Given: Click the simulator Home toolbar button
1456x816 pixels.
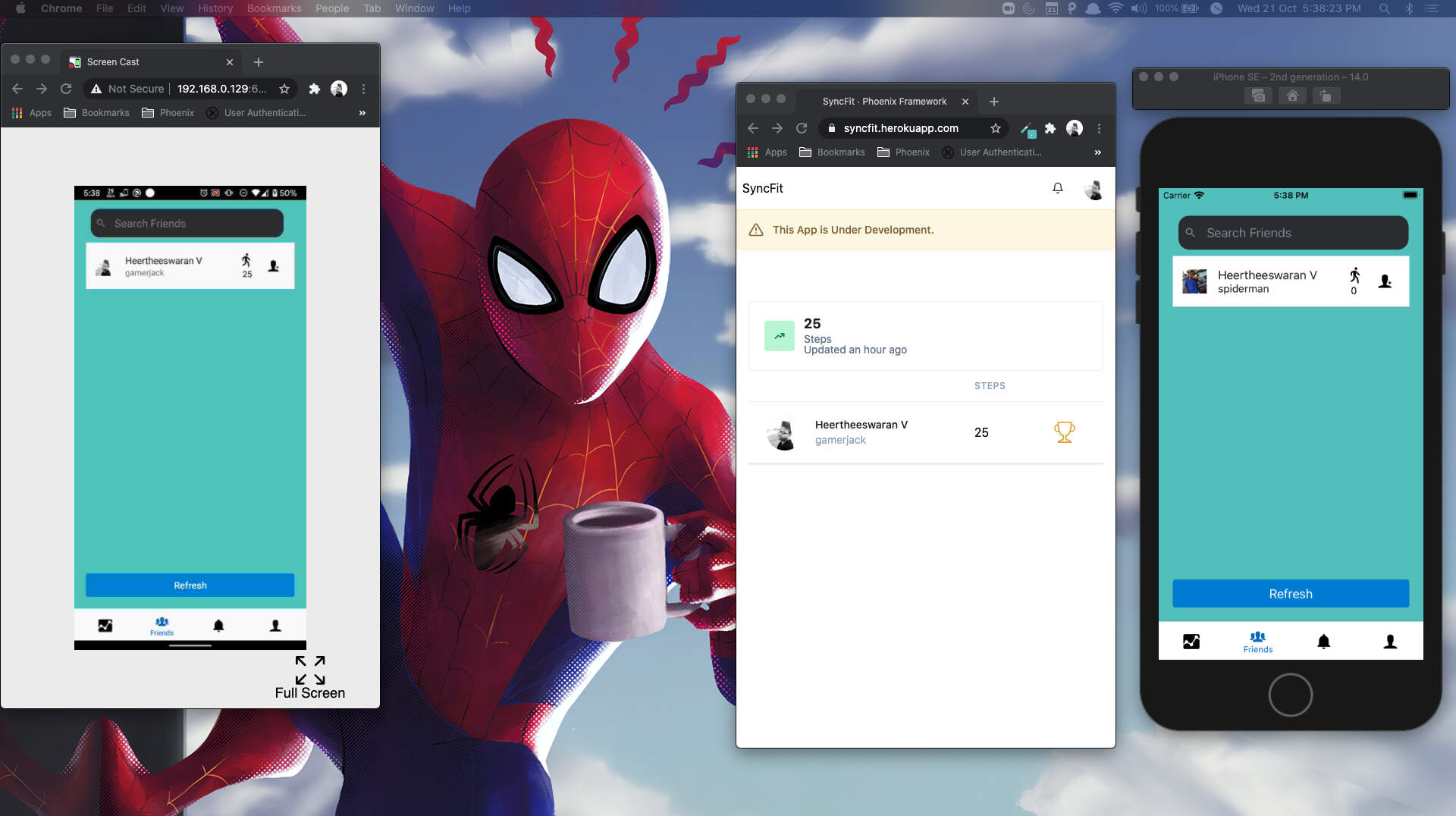Looking at the screenshot, I should pos(1292,96).
